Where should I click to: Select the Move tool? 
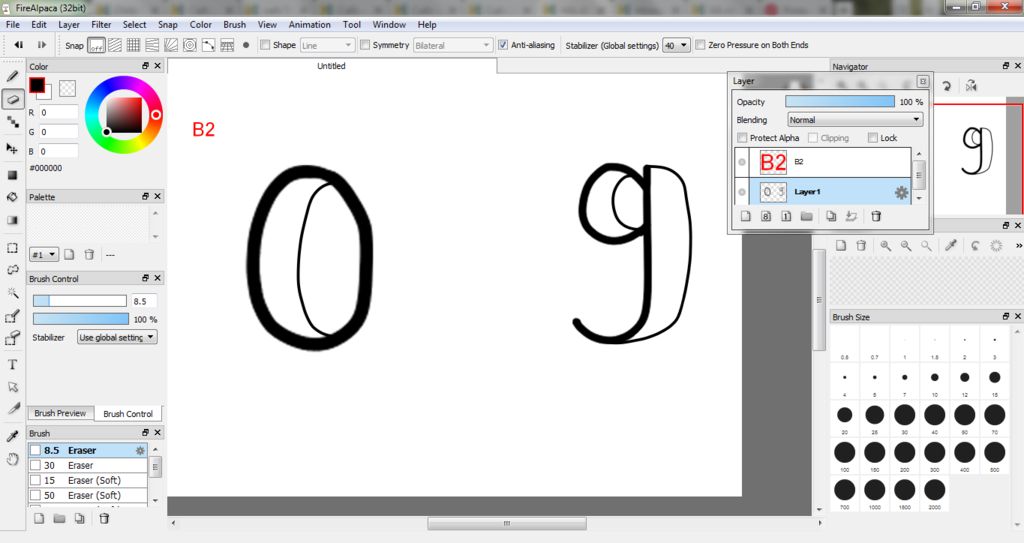(12, 149)
